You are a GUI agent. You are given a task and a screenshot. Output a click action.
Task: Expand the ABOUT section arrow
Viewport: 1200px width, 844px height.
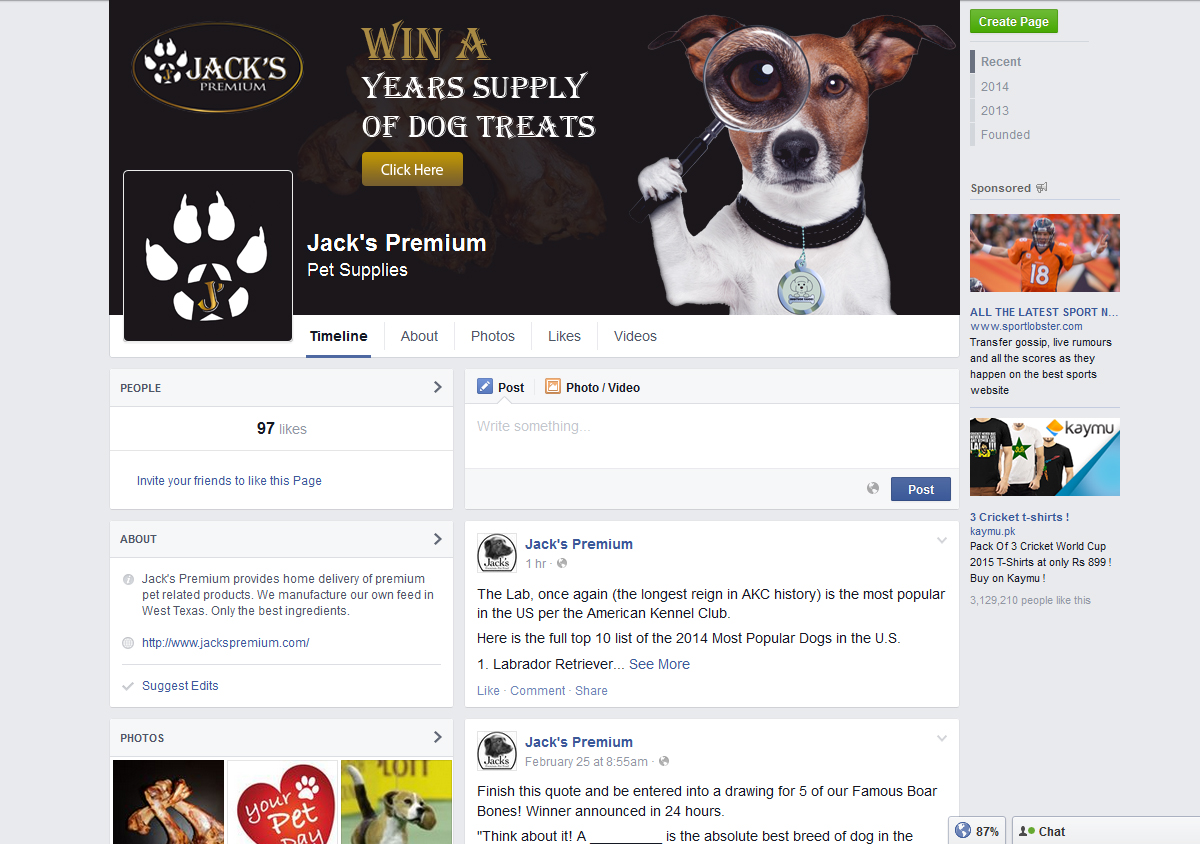click(437, 538)
